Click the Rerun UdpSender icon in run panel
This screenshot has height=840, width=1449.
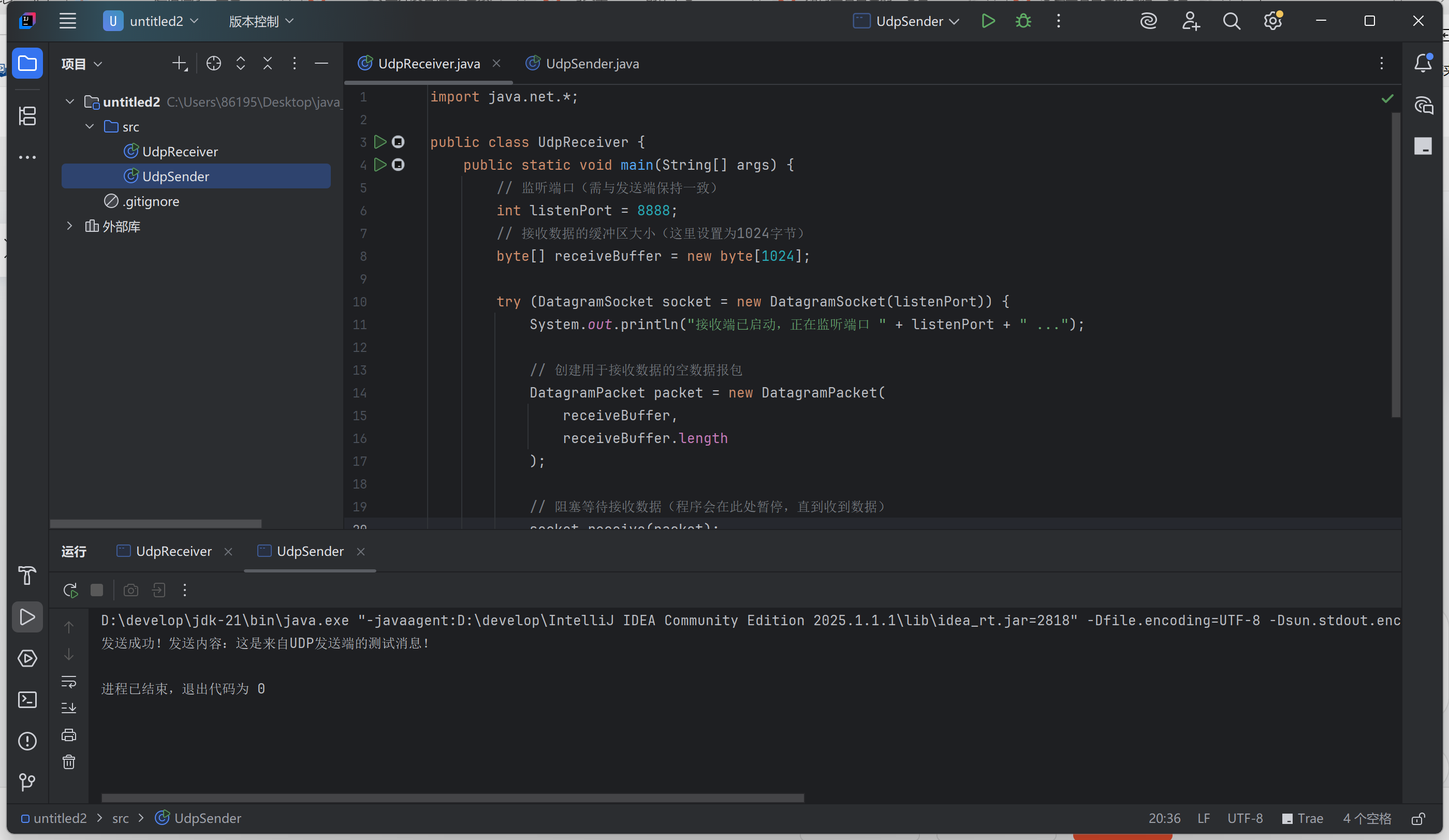(x=70, y=590)
